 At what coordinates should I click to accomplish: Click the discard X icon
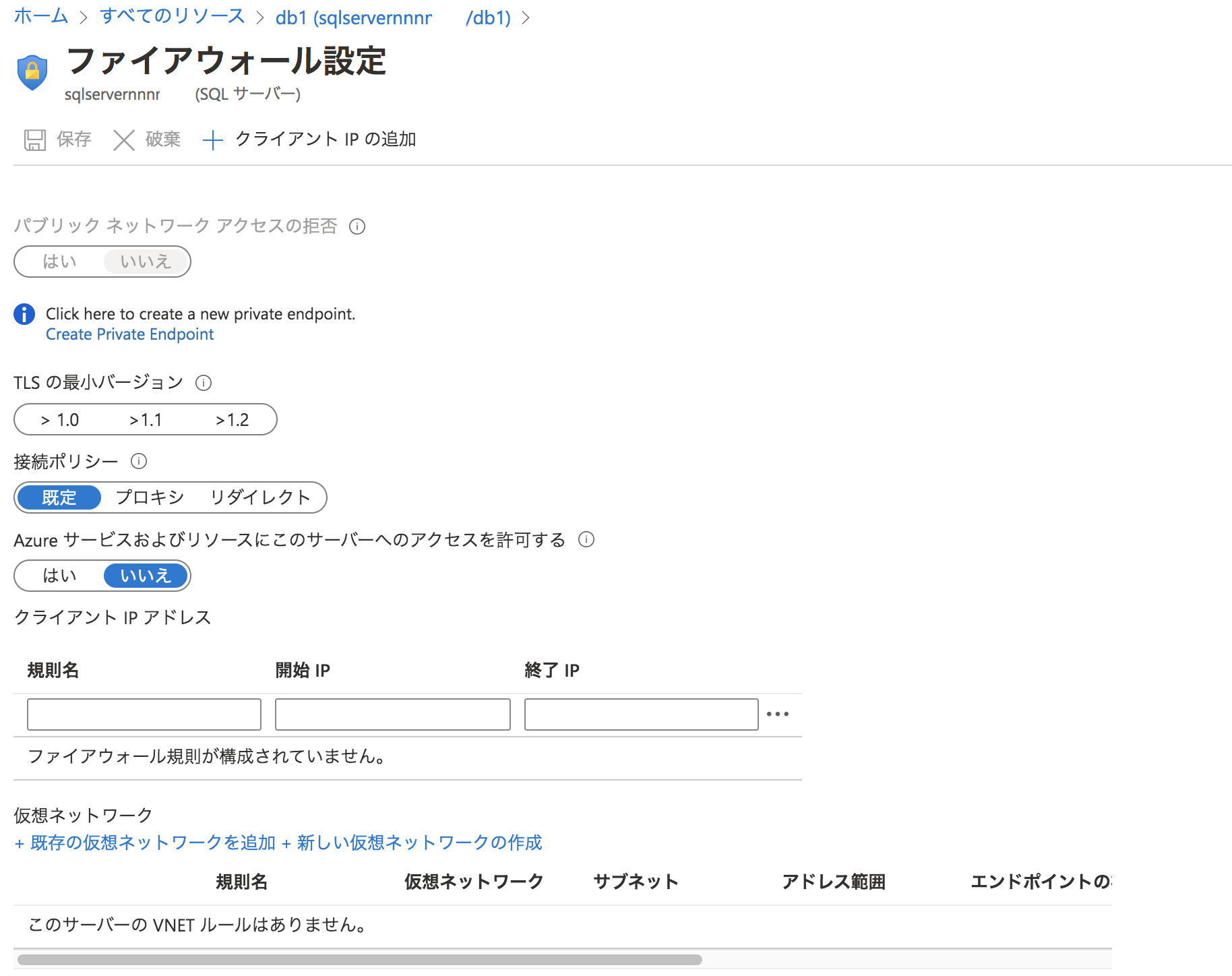[124, 140]
